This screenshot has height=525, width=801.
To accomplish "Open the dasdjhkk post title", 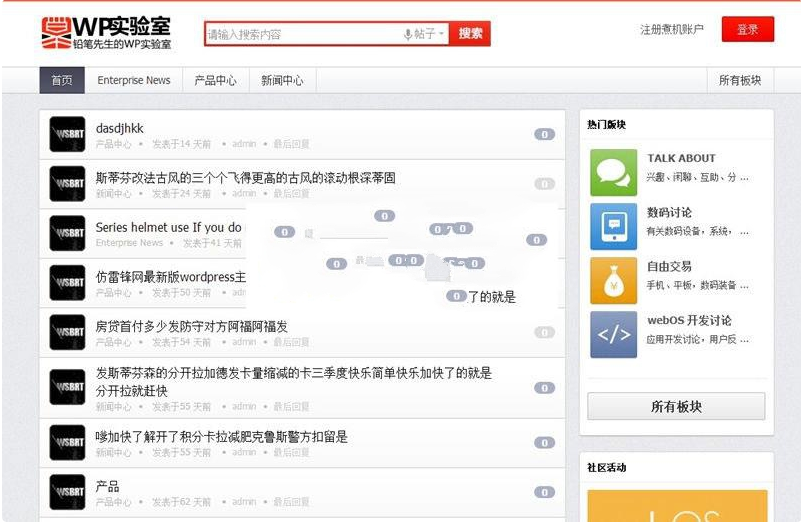I will [x=120, y=128].
